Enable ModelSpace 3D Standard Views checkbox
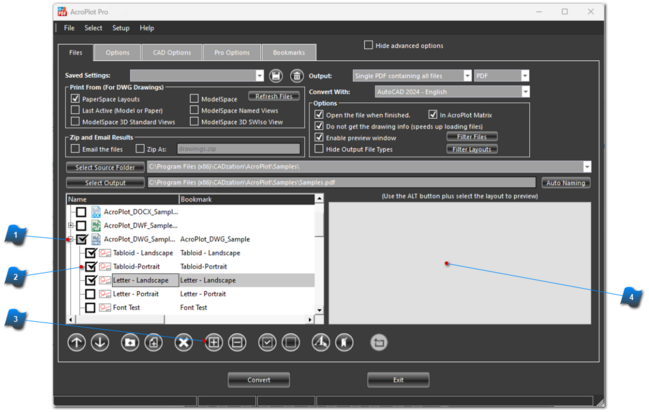 [x=75, y=121]
